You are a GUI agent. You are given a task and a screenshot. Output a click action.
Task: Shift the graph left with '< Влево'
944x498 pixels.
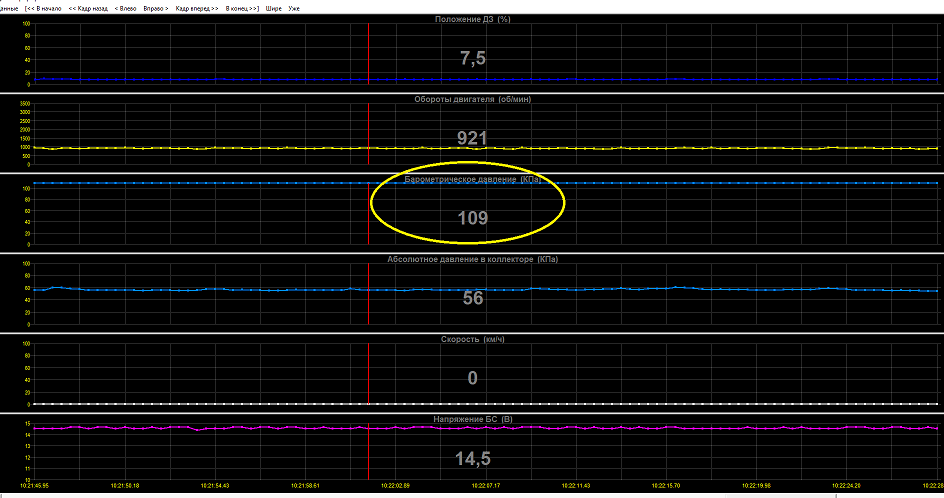click(x=125, y=8)
